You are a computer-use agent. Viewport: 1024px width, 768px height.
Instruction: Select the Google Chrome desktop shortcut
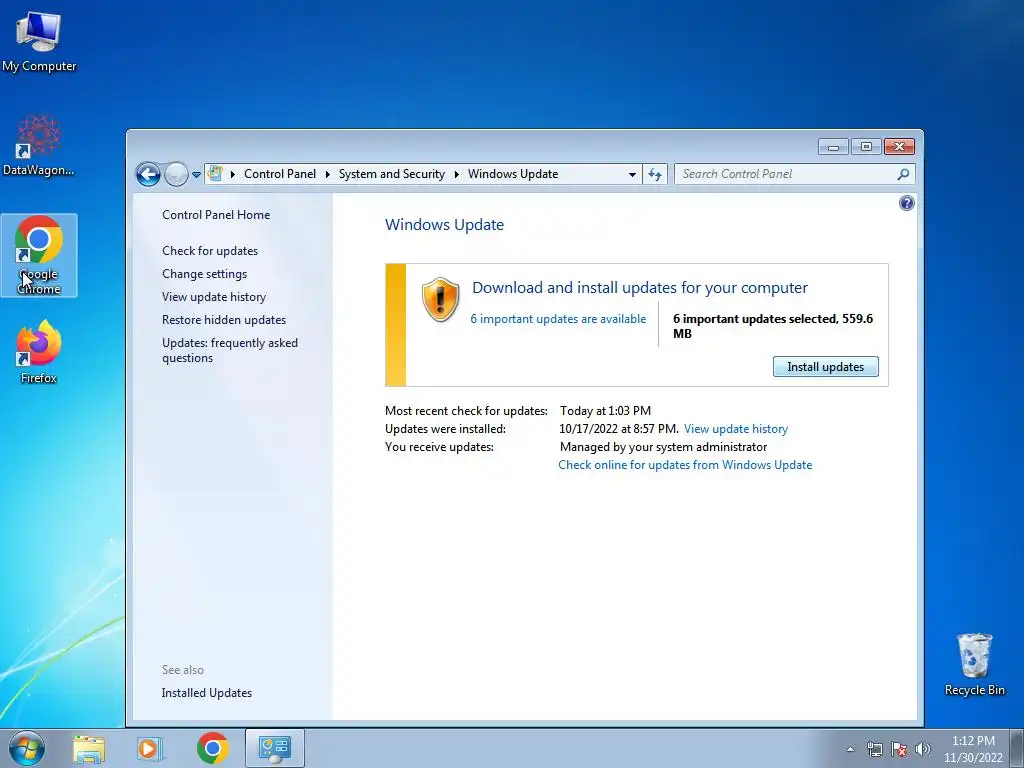(x=39, y=255)
